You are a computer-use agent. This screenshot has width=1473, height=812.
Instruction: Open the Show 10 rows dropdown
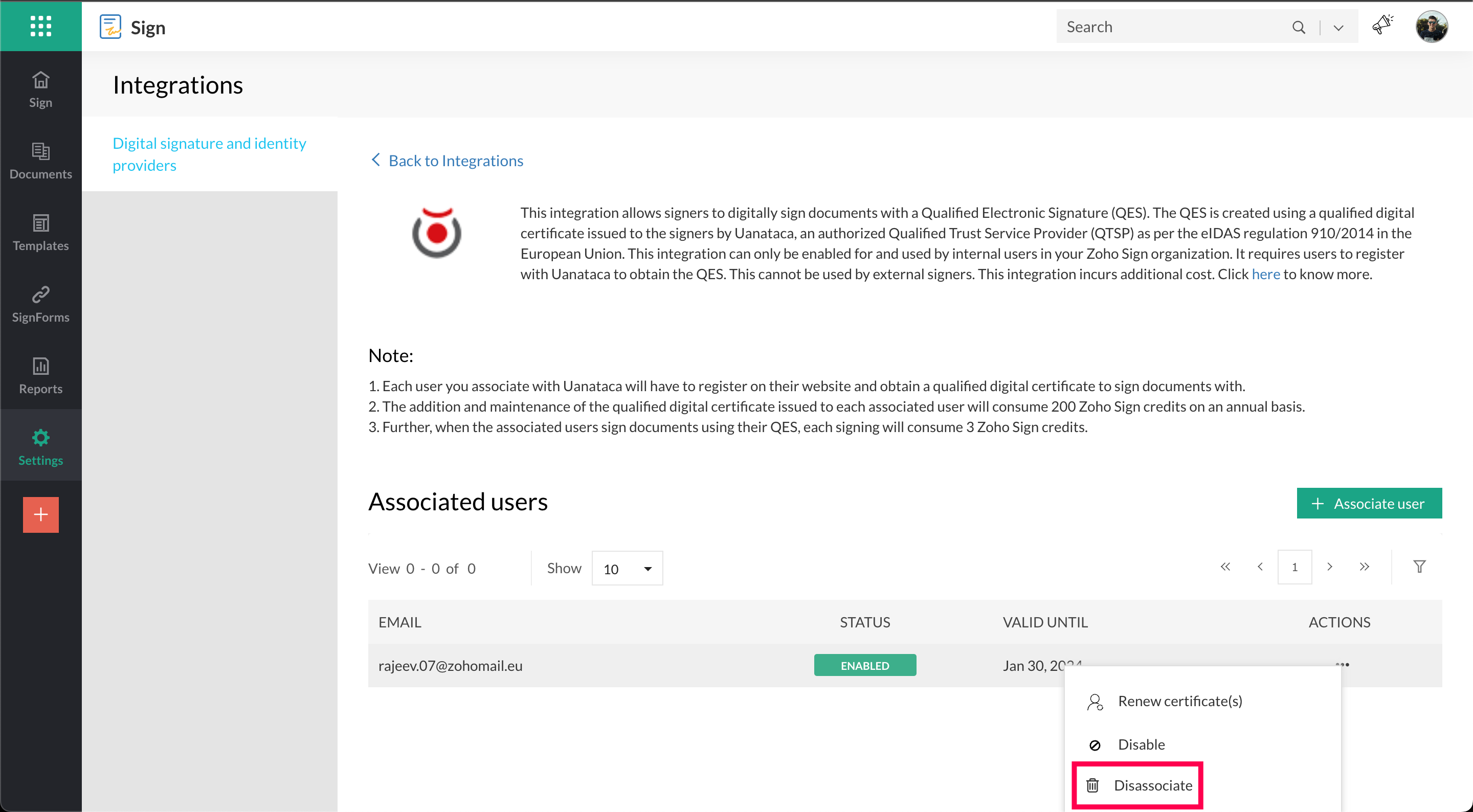(627, 569)
